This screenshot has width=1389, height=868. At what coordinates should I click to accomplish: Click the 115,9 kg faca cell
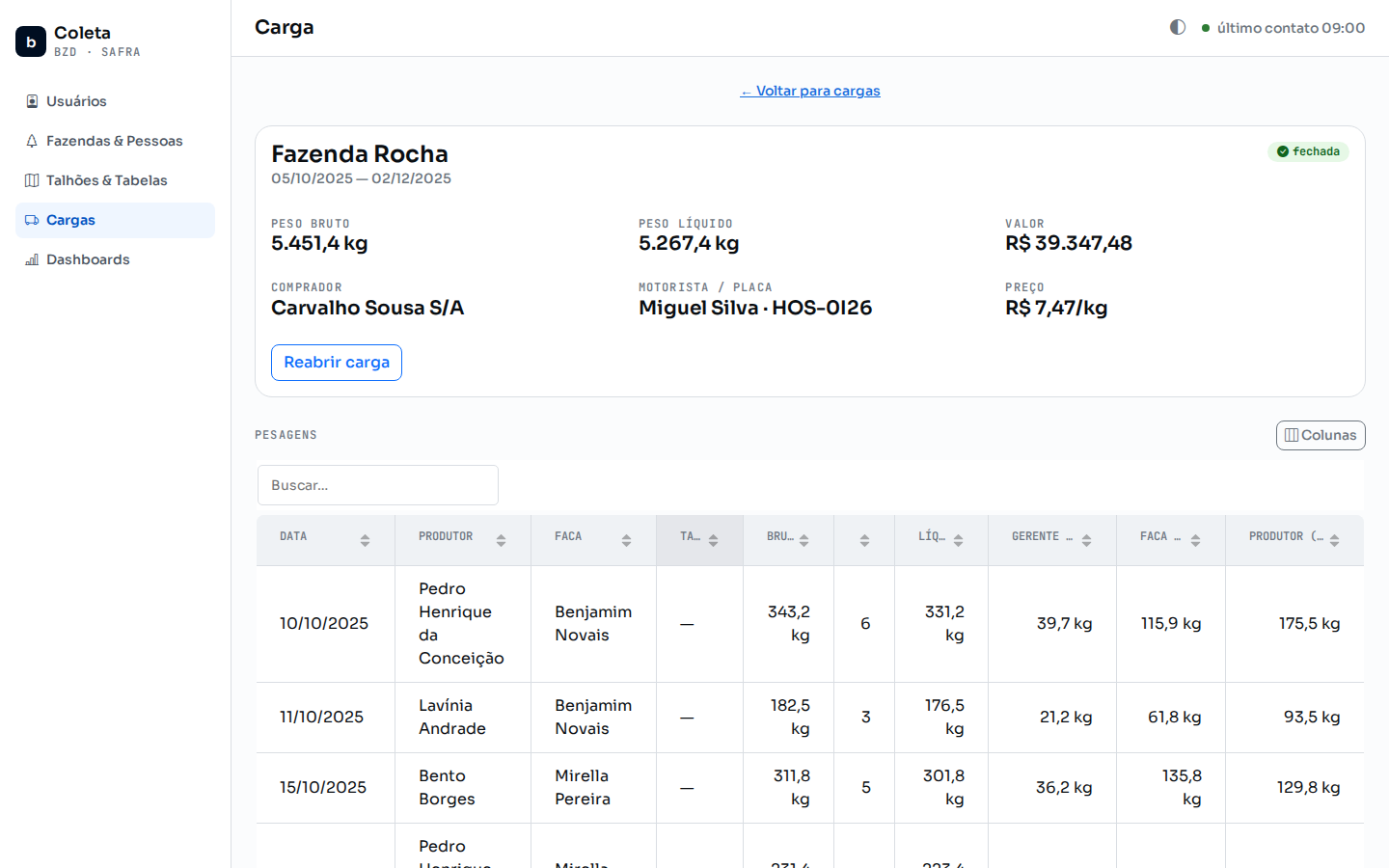point(1171,624)
